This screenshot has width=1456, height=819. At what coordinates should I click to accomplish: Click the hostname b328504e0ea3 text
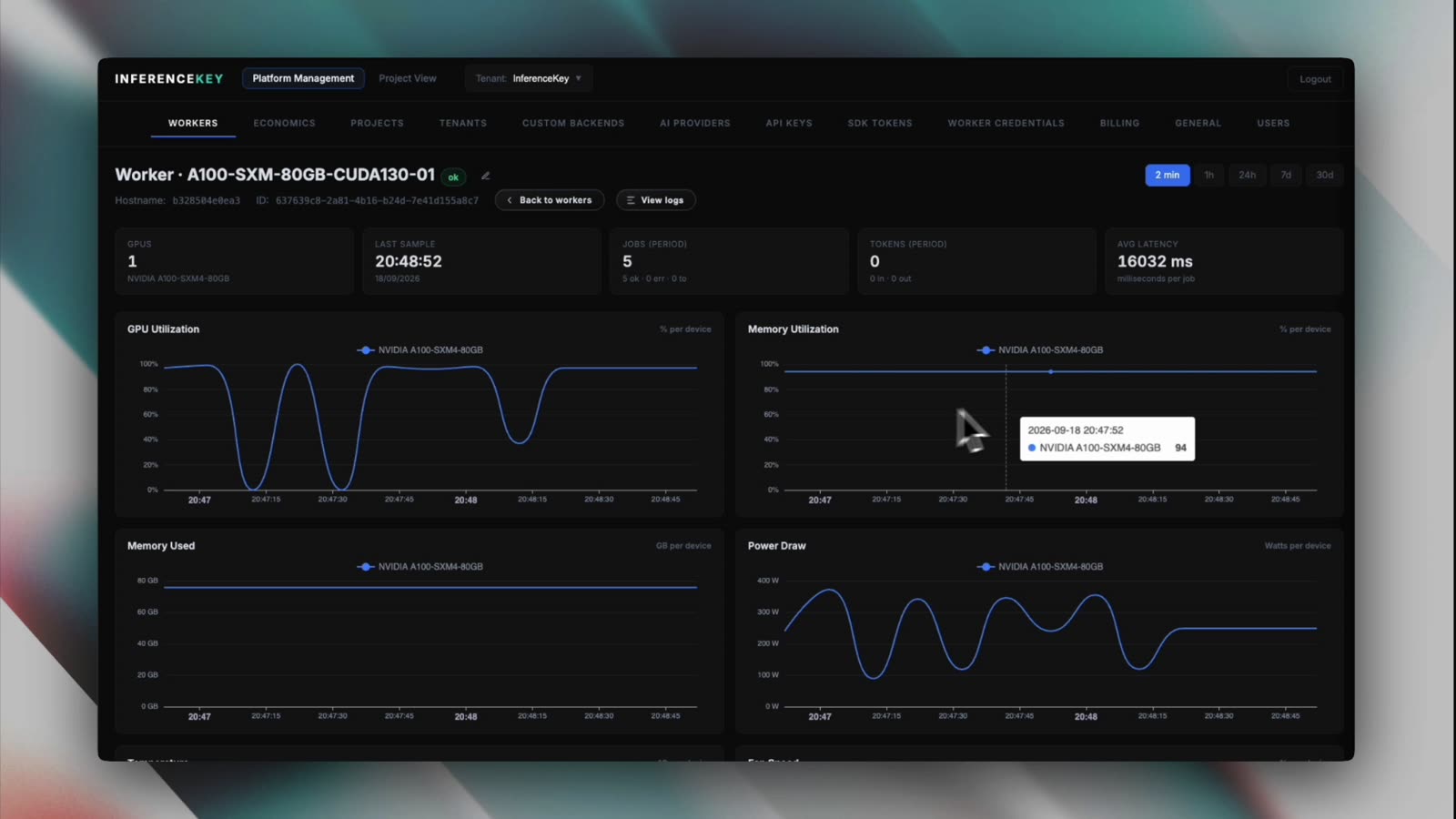point(207,200)
